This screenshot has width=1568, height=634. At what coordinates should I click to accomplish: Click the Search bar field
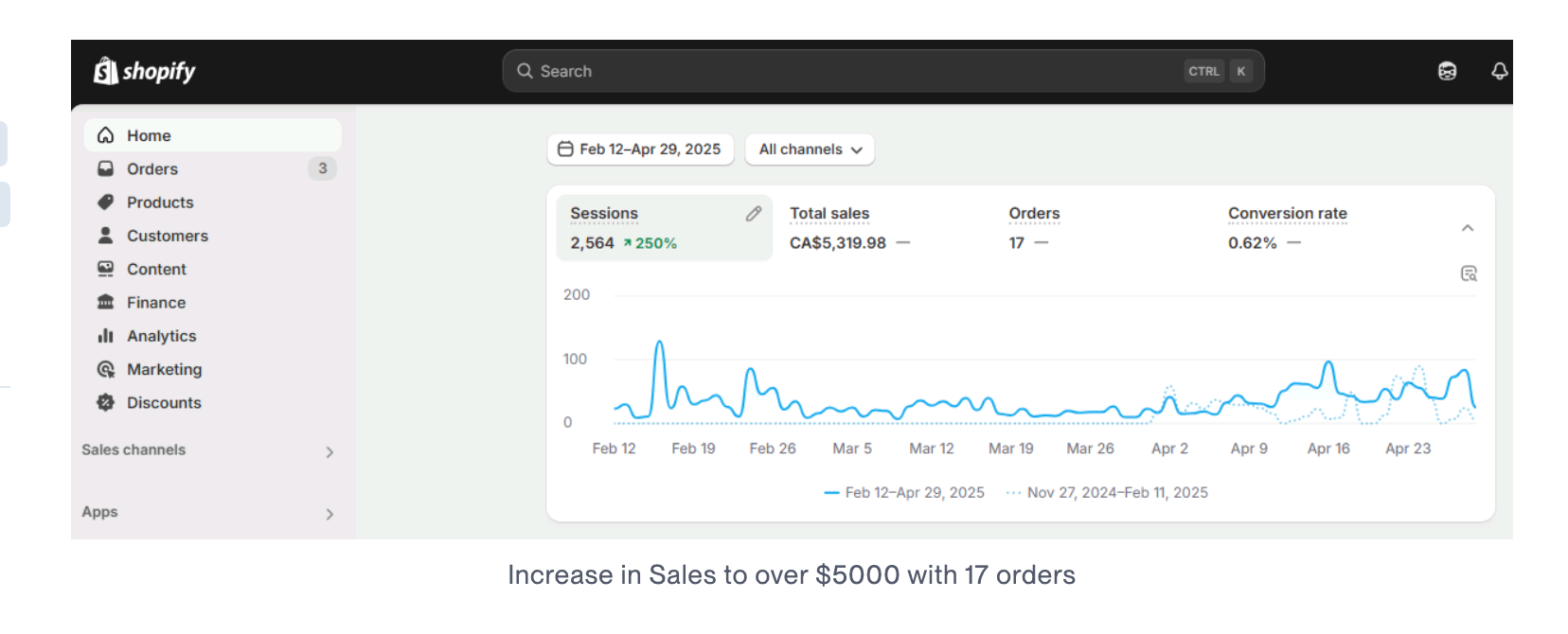pos(883,71)
